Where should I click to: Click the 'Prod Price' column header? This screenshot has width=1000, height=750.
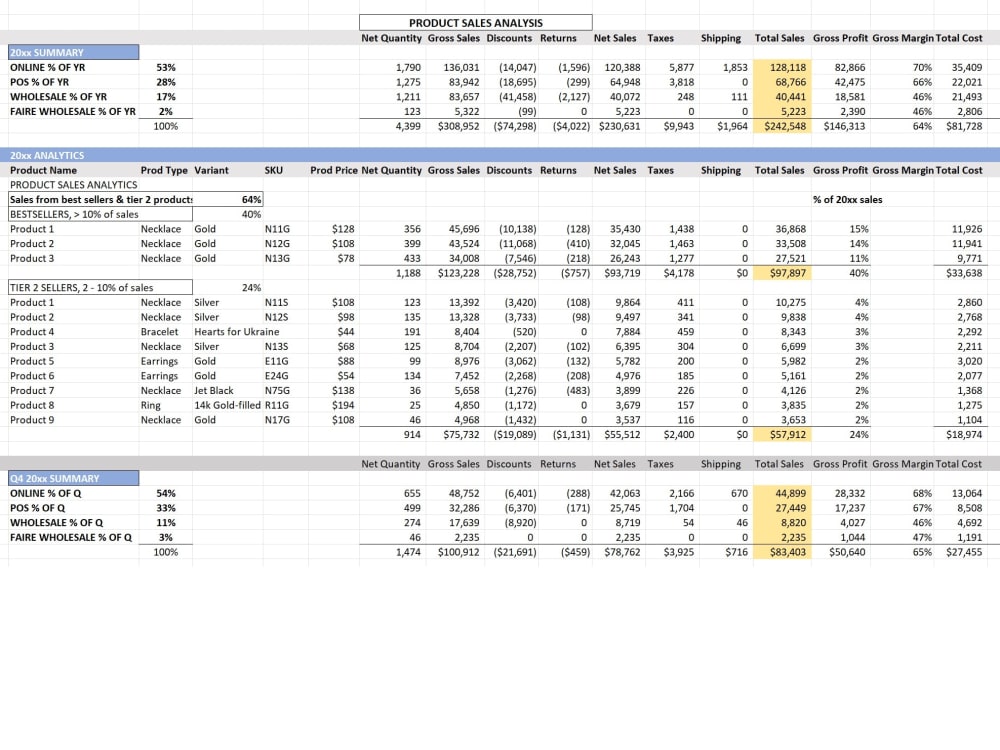pos(332,170)
